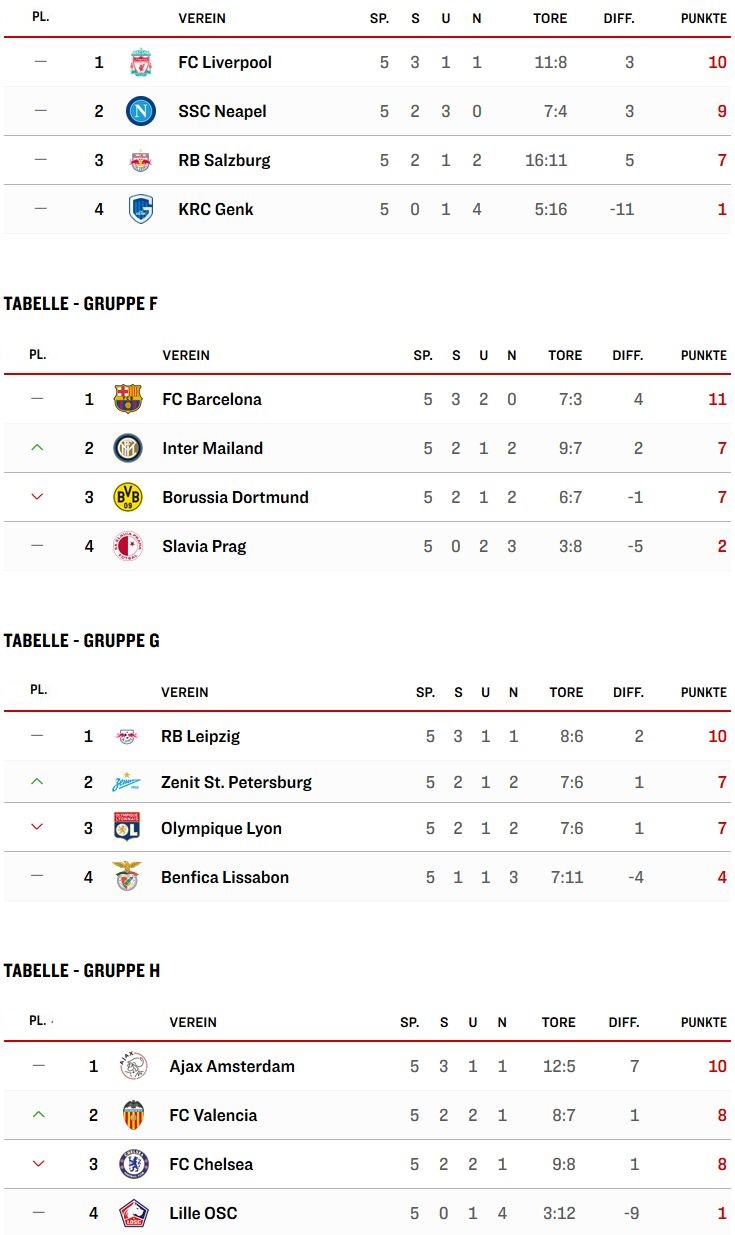Viewport: 735px width, 1235px height.
Task: Click the SSC Neapel club logo
Action: coord(141,111)
